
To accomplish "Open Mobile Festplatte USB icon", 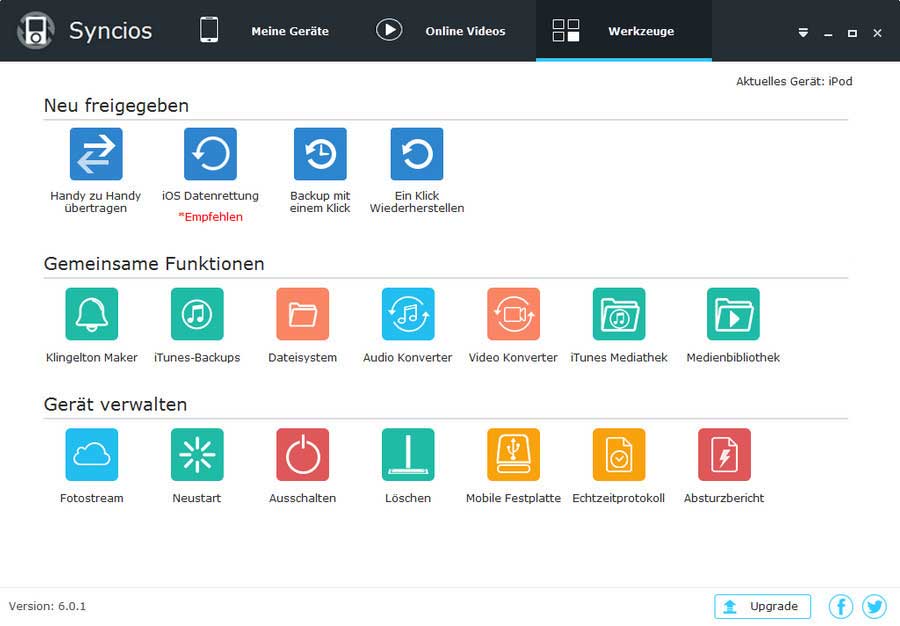I will click(x=514, y=454).
